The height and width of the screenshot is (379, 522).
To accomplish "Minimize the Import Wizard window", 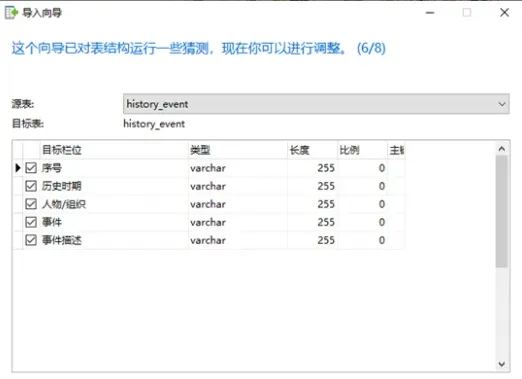I will click(430, 13).
